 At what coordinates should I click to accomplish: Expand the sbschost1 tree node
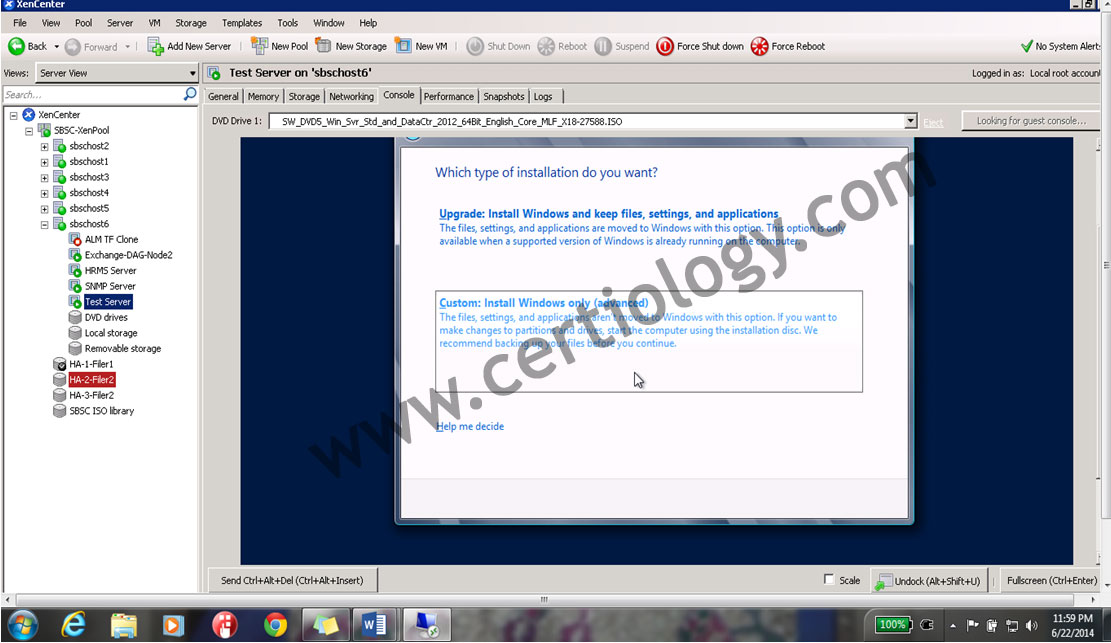click(45, 162)
